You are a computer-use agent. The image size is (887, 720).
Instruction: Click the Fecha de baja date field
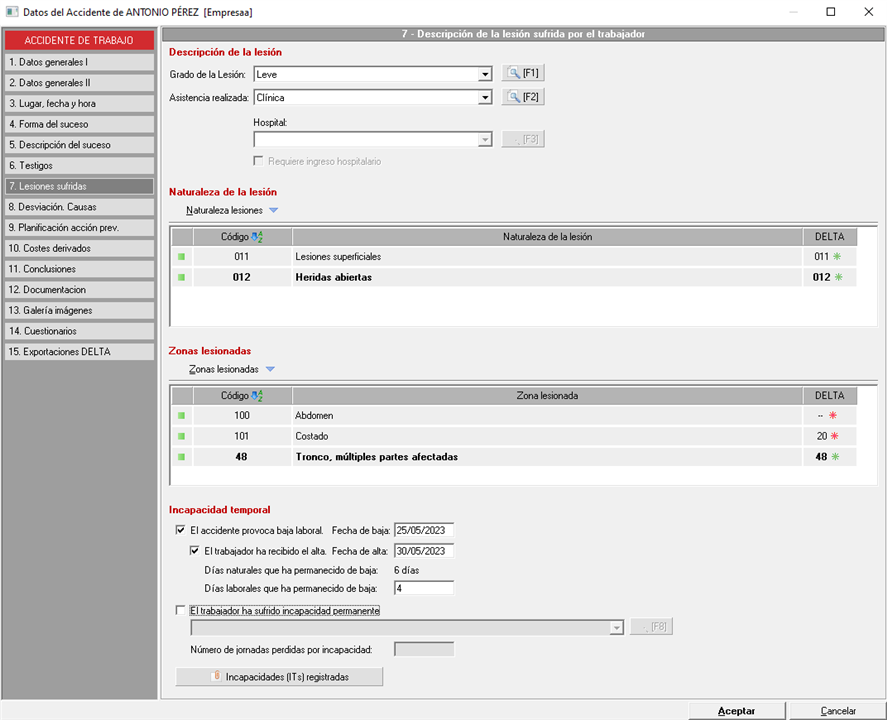click(424, 530)
